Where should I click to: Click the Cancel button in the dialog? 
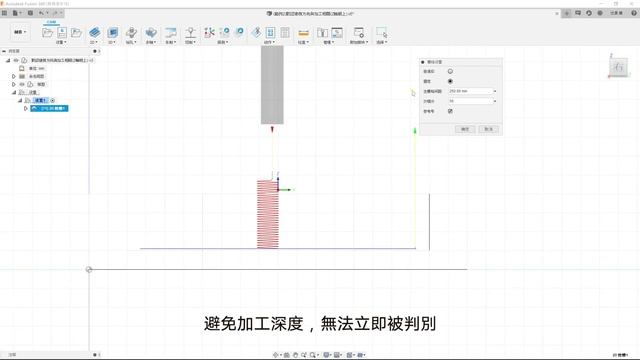tap(489, 129)
